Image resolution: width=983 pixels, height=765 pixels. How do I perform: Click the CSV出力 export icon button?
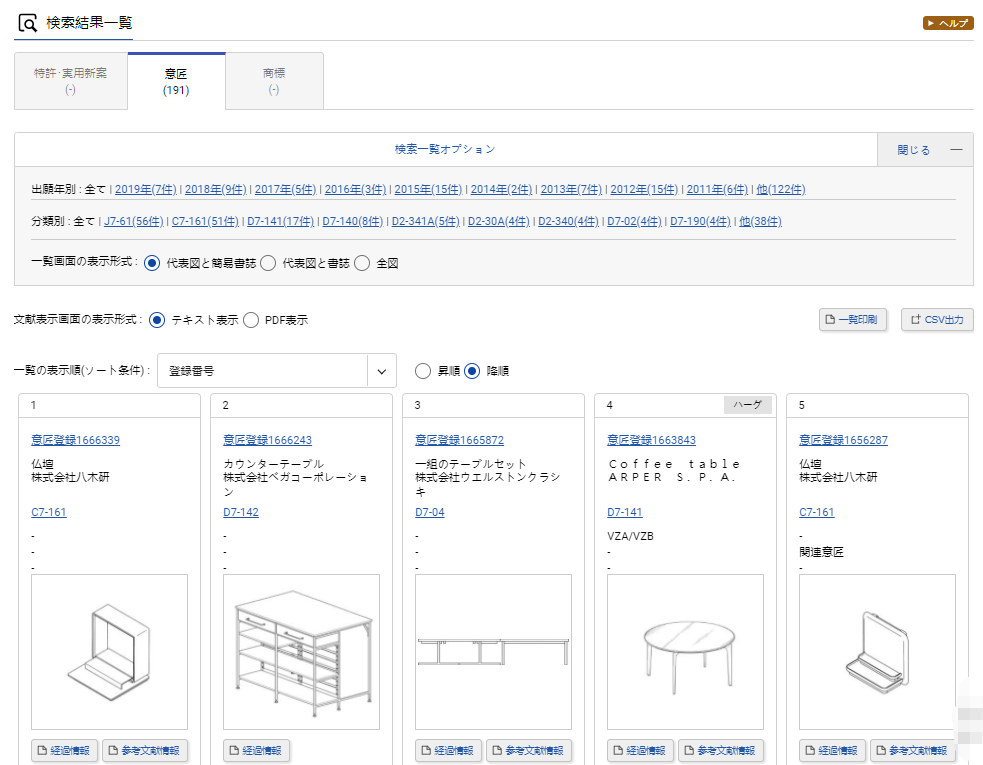click(x=936, y=320)
